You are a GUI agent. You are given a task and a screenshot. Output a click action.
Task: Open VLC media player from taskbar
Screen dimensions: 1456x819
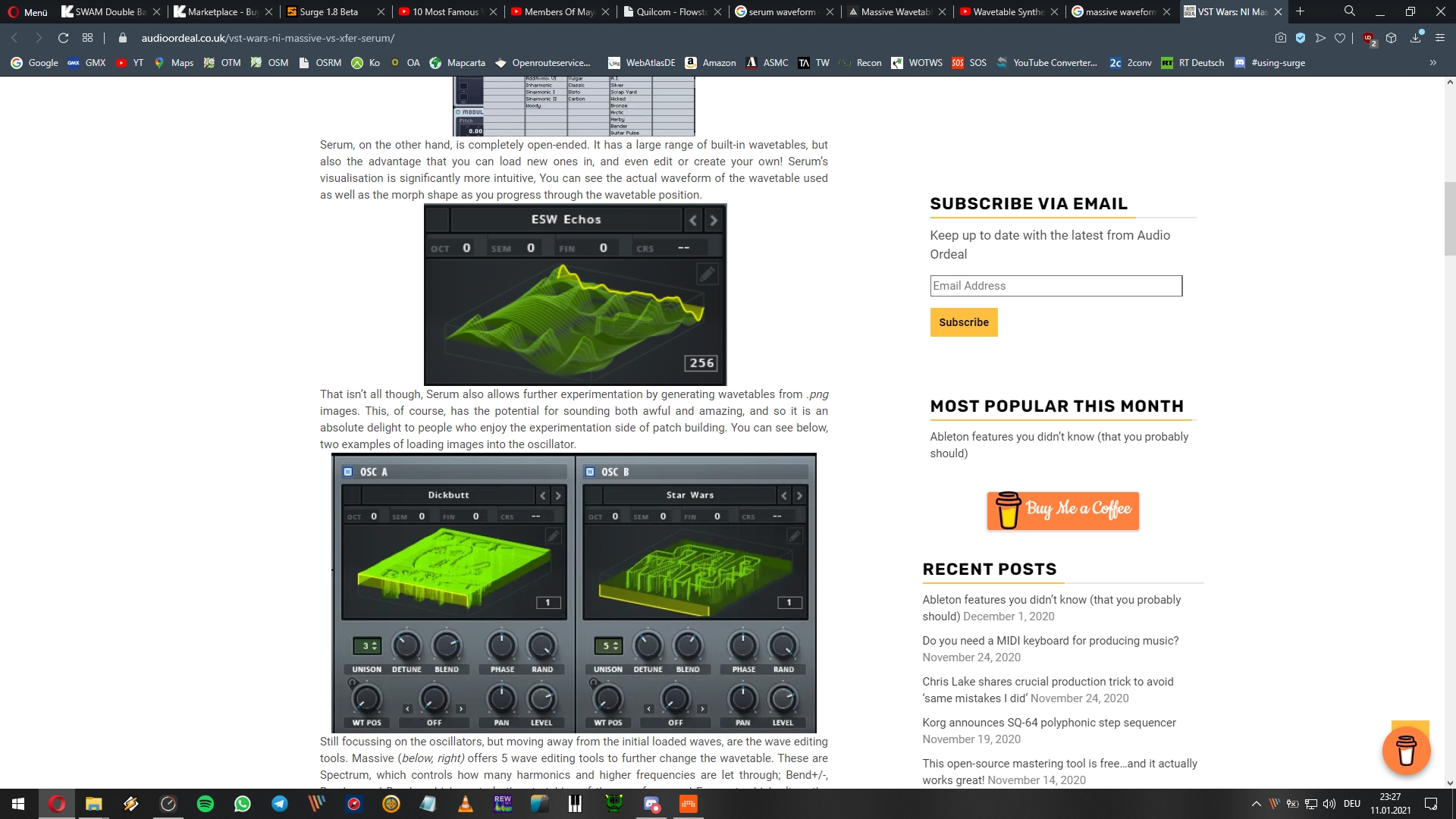pyautogui.click(x=466, y=804)
